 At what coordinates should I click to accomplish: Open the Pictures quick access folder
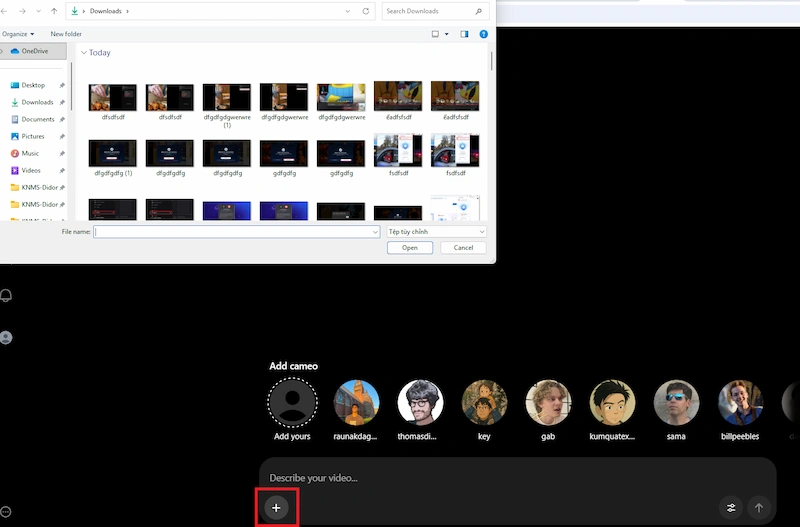33,136
